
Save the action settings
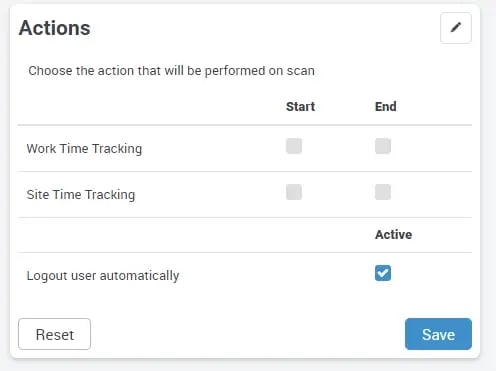pos(438,334)
